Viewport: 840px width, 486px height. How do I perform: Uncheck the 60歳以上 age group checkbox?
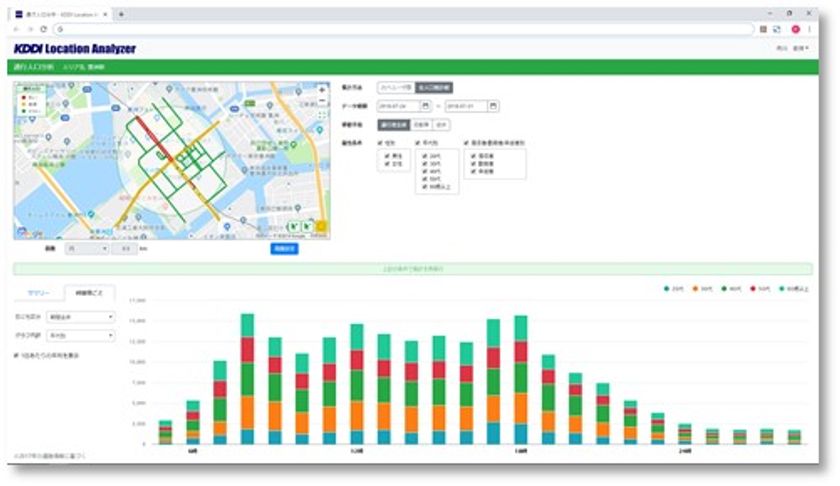[x=425, y=187]
